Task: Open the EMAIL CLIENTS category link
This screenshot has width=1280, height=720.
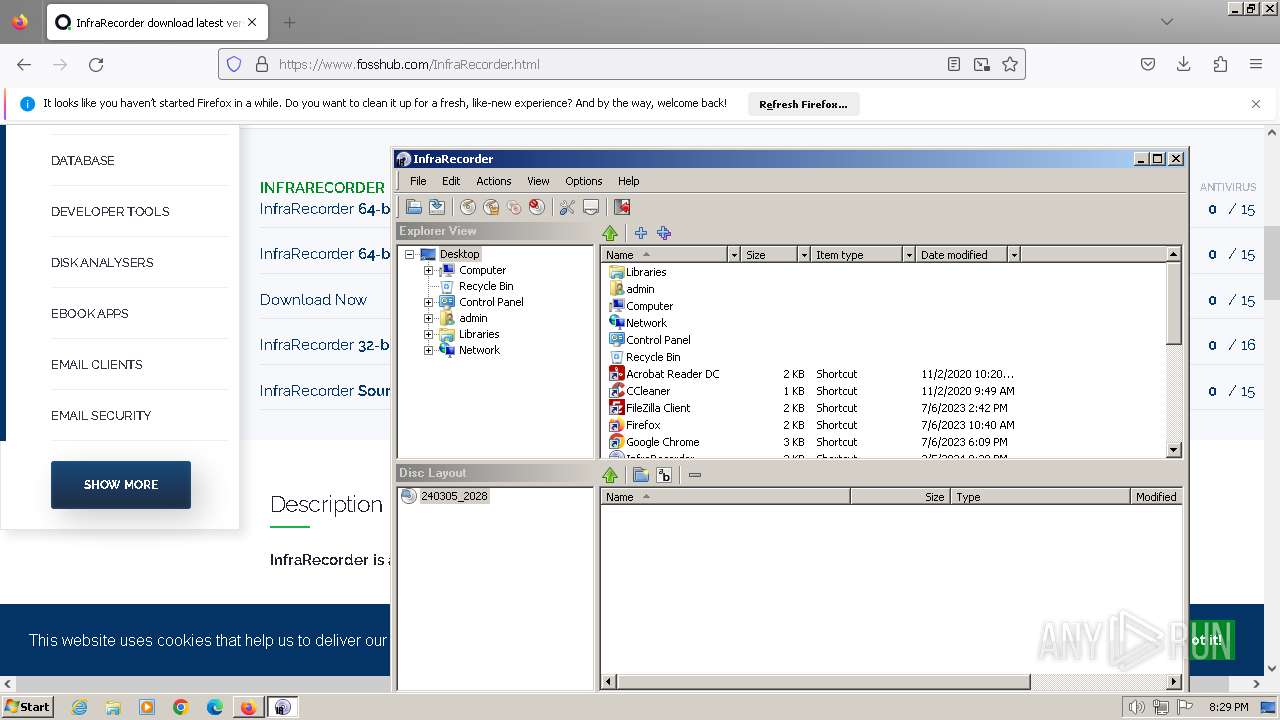Action: 97,364
